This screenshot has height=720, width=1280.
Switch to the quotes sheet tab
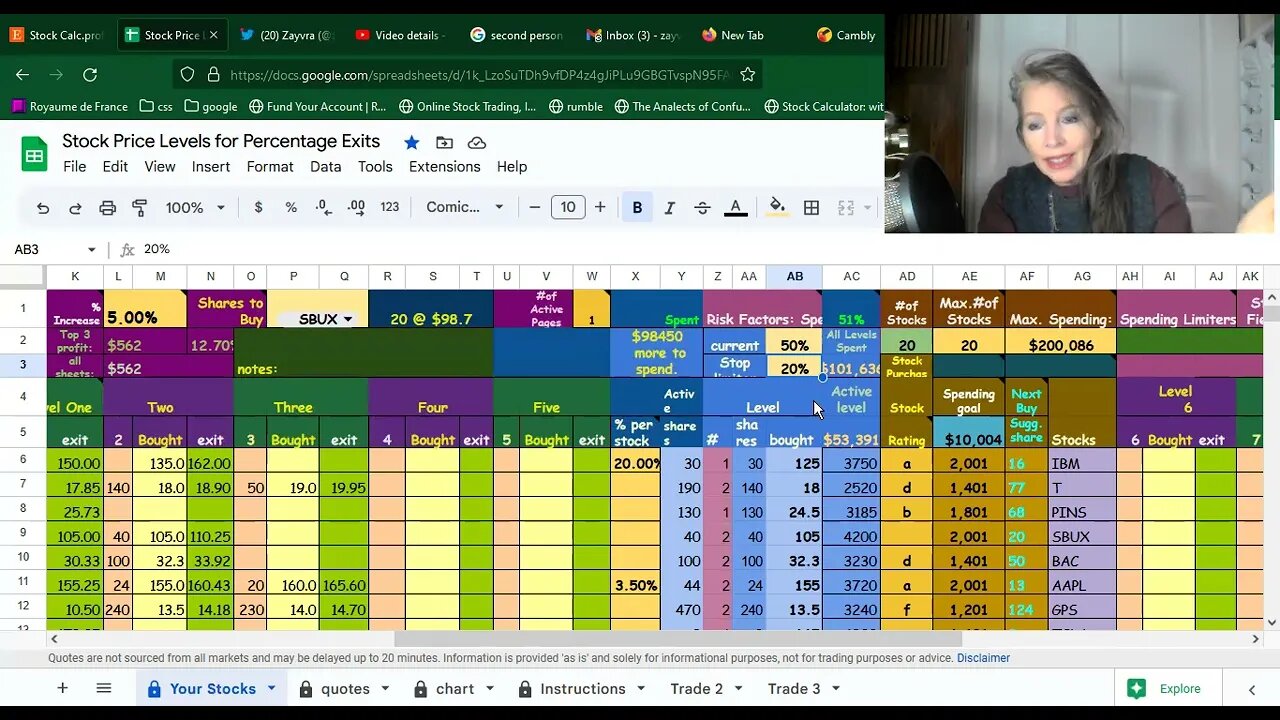pos(345,688)
